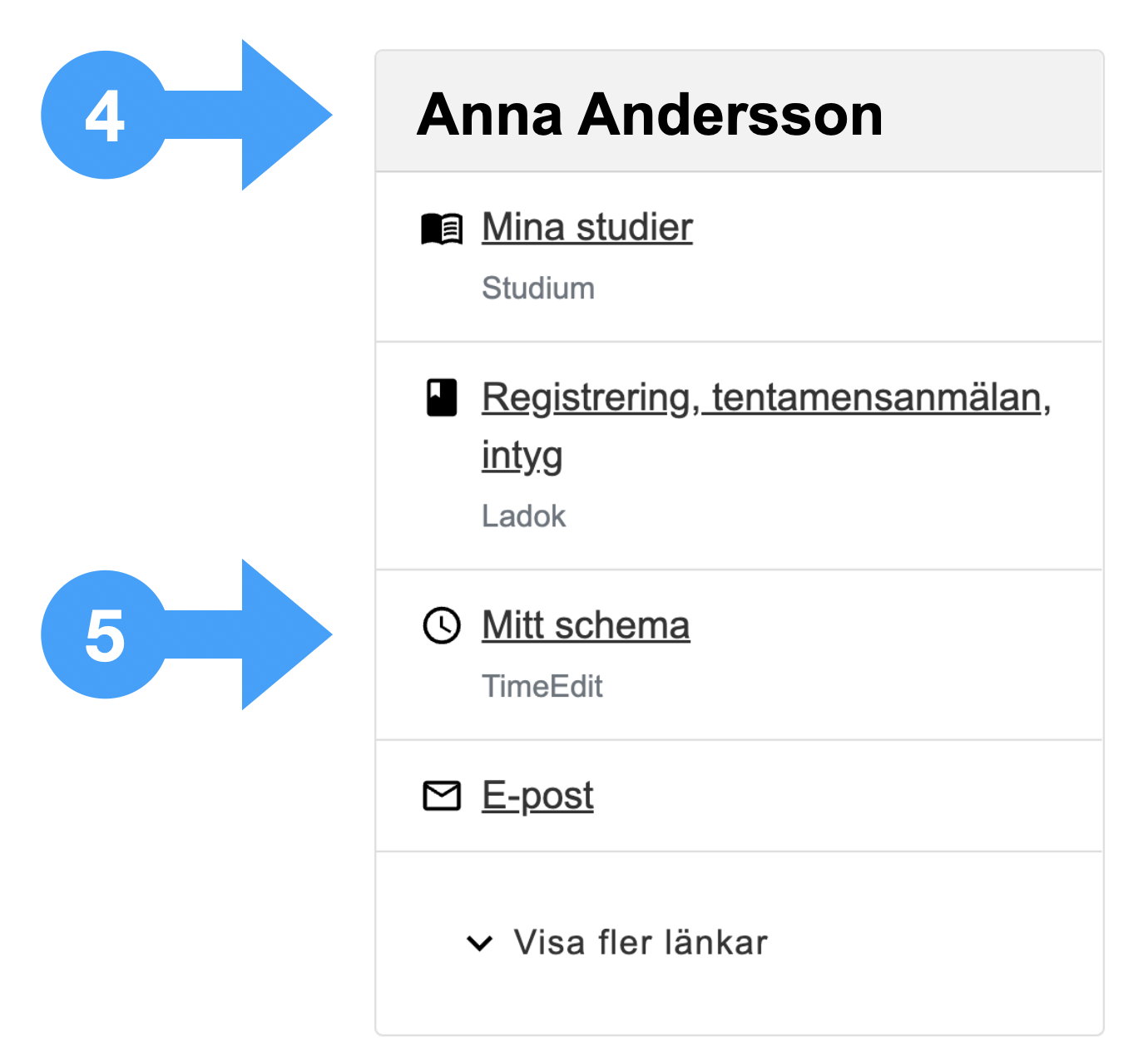Click the blue arrowhead pointing at Mitt schema

[x=286, y=634]
